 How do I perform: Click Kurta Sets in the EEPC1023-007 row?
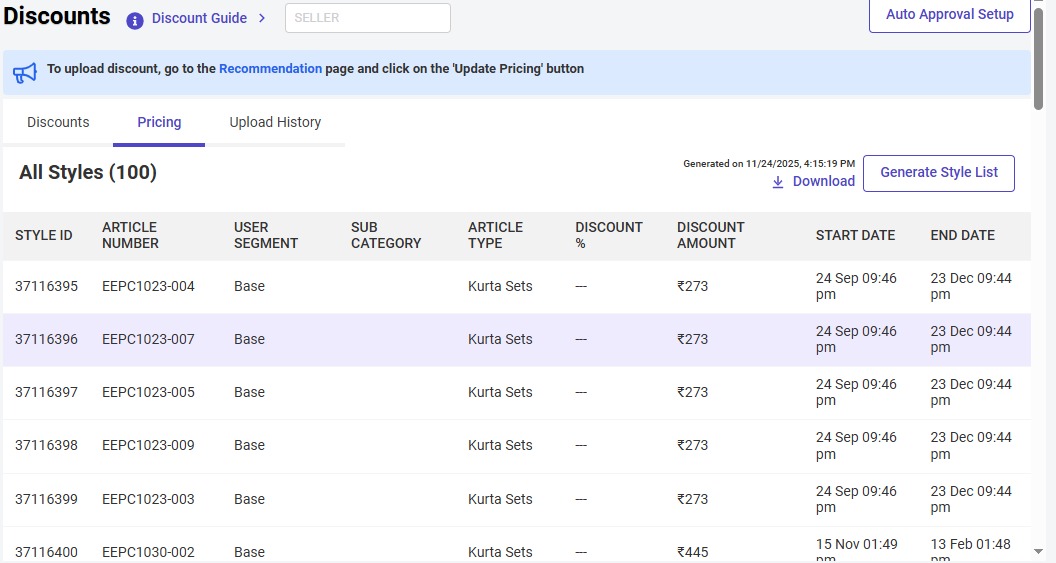[x=500, y=339]
